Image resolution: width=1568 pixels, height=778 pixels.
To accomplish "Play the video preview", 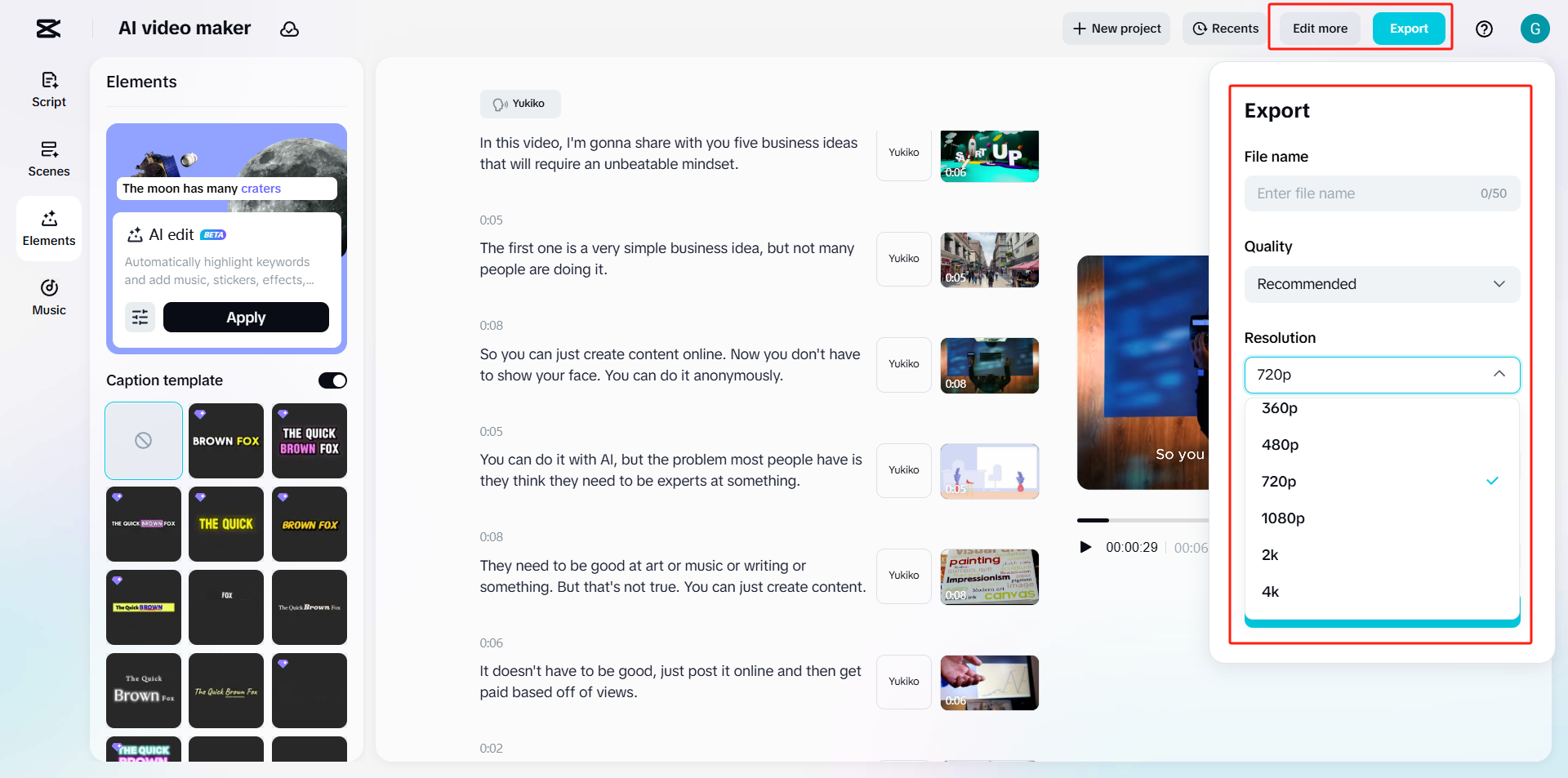I will pyautogui.click(x=1085, y=547).
